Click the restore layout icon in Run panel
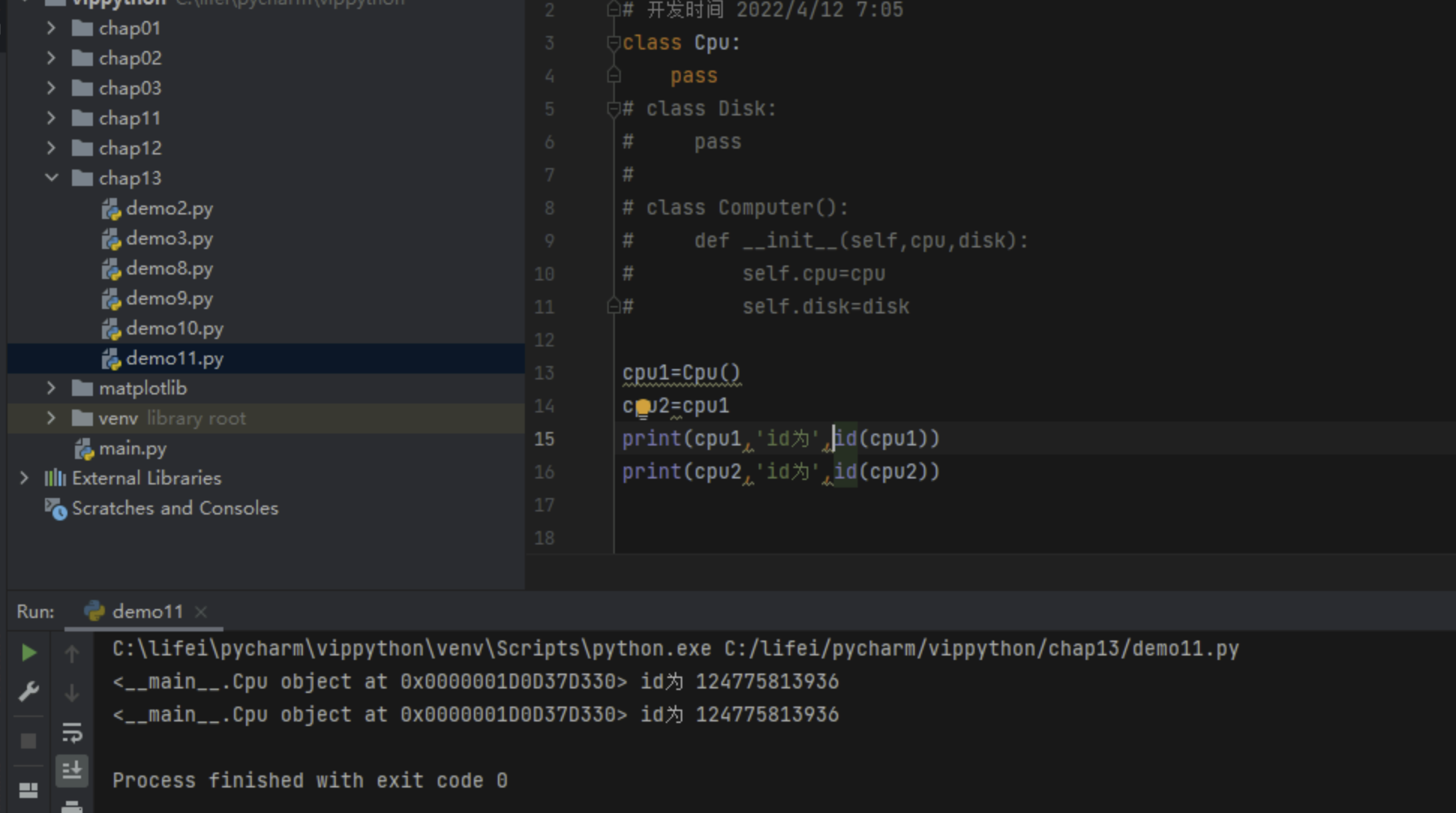The image size is (1456, 813). (x=28, y=790)
